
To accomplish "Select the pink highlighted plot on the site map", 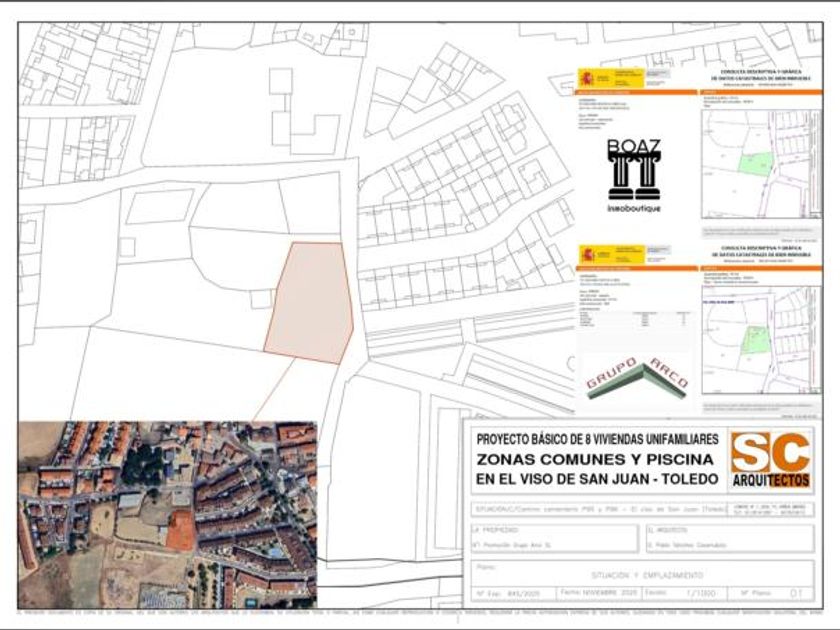I will [310, 302].
